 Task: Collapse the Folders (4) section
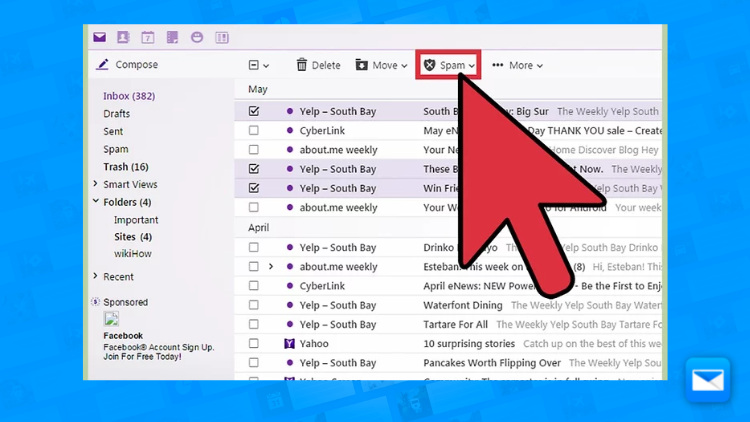pos(95,201)
